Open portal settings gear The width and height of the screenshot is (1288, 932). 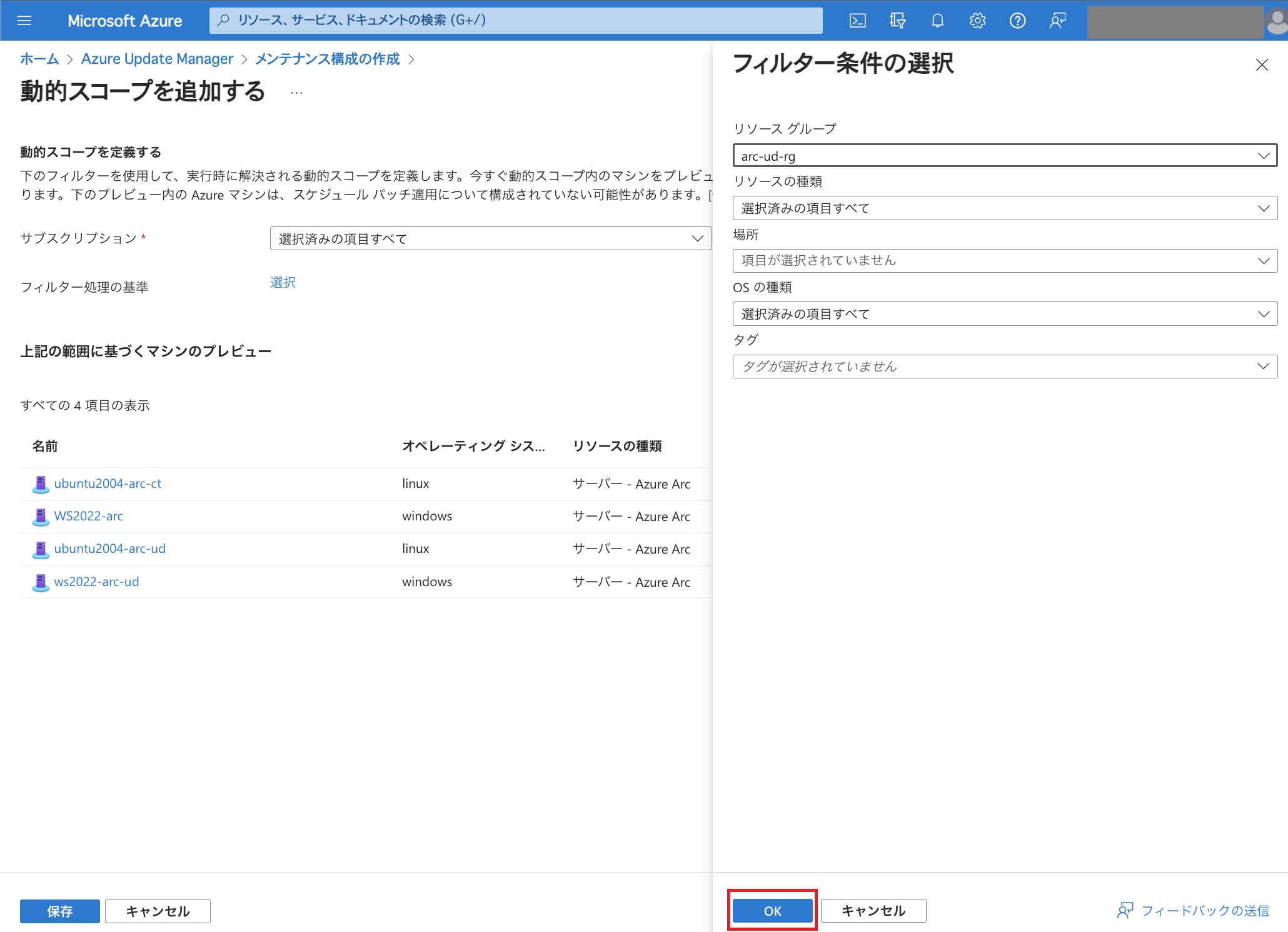click(977, 21)
